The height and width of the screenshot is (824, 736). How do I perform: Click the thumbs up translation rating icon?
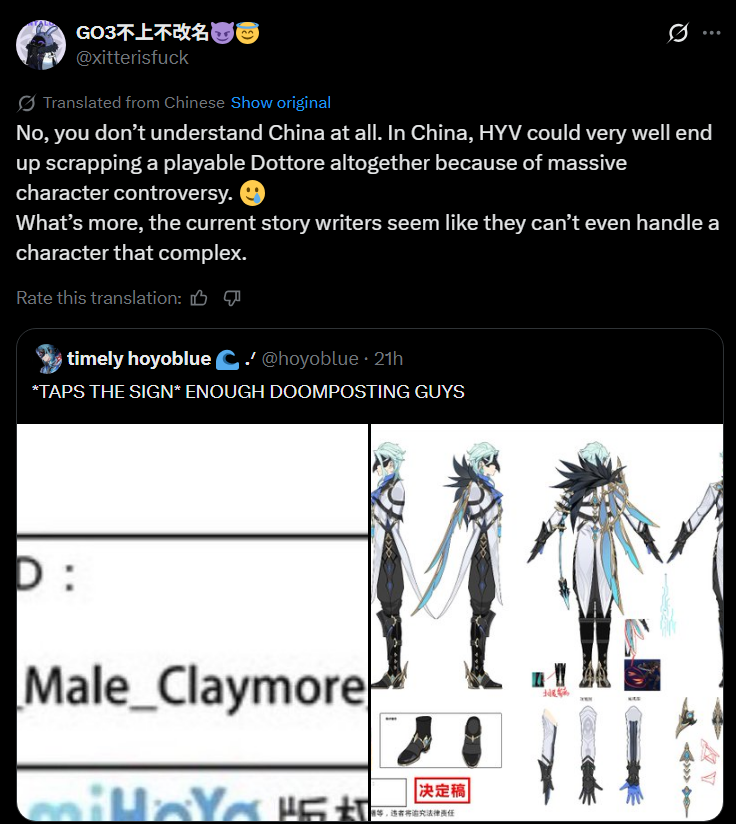click(x=199, y=298)
